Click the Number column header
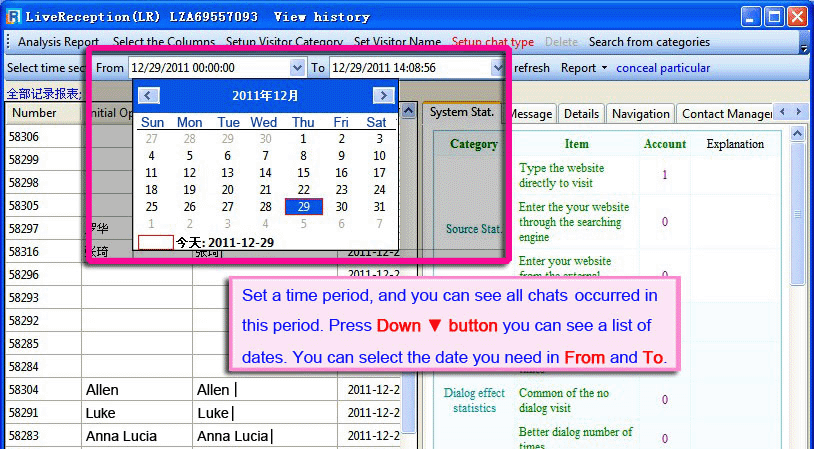Image resolution: width=814 pixels, height=449 pixels. click(43, 113)
